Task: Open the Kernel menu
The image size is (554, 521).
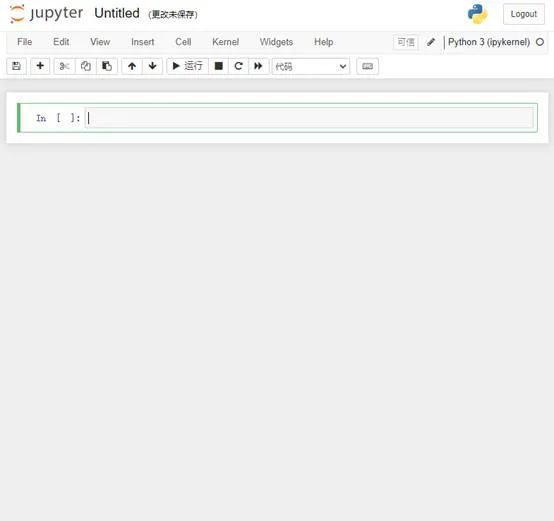Action: point(225,42)
